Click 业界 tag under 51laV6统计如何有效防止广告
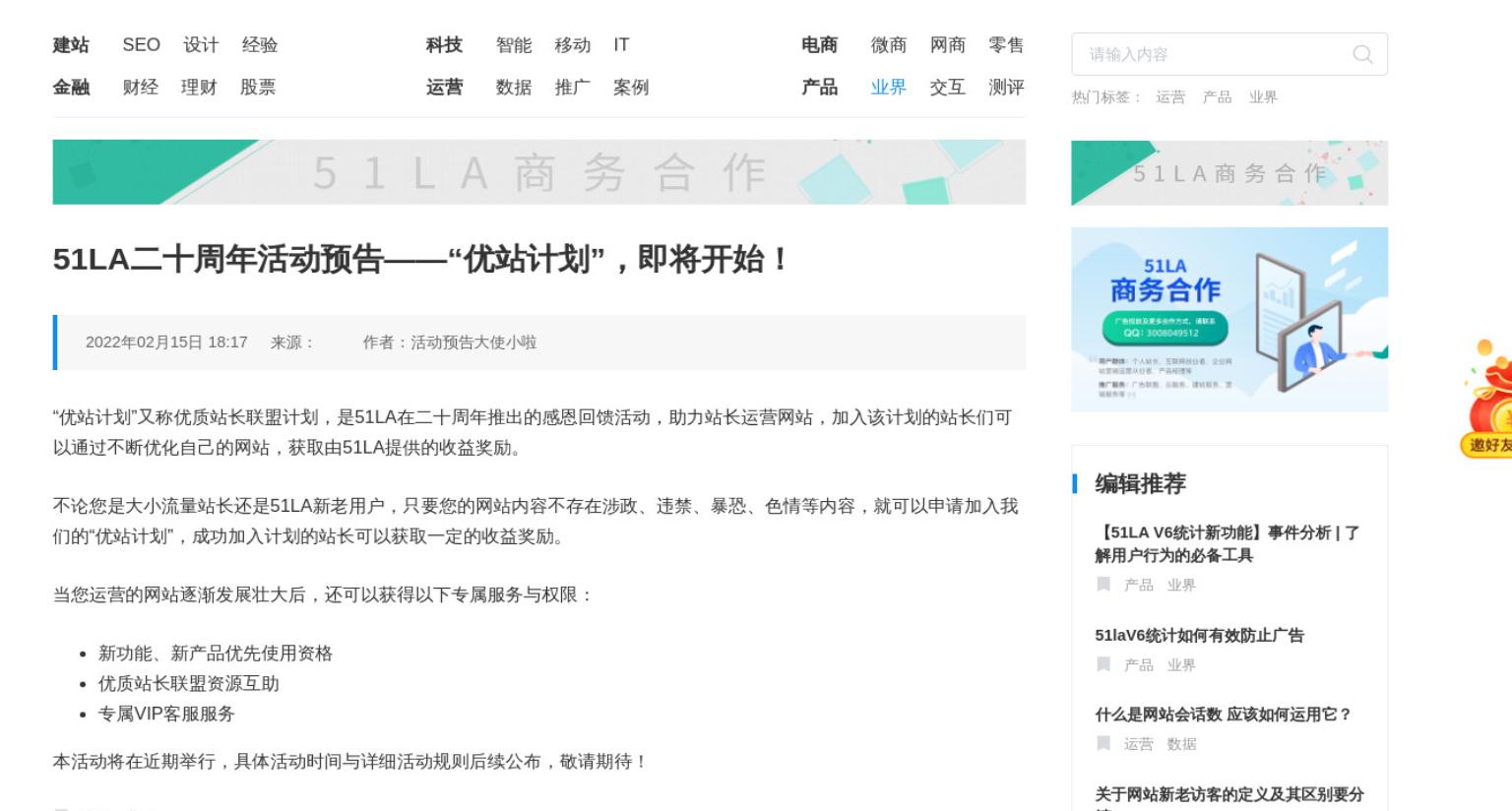 tap(1181, 664)
